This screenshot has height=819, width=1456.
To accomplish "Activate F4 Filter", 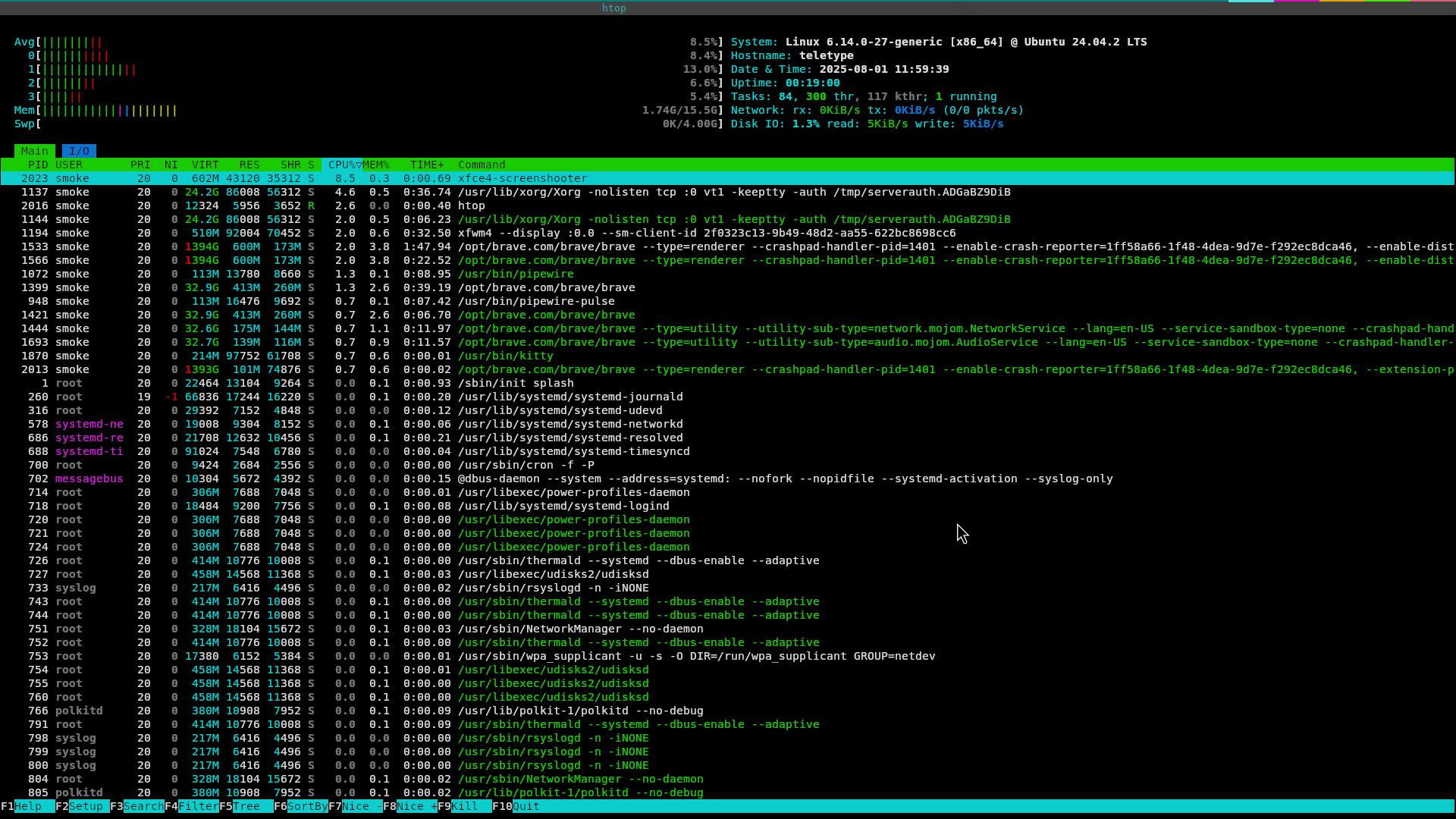I will coord(191,806).
